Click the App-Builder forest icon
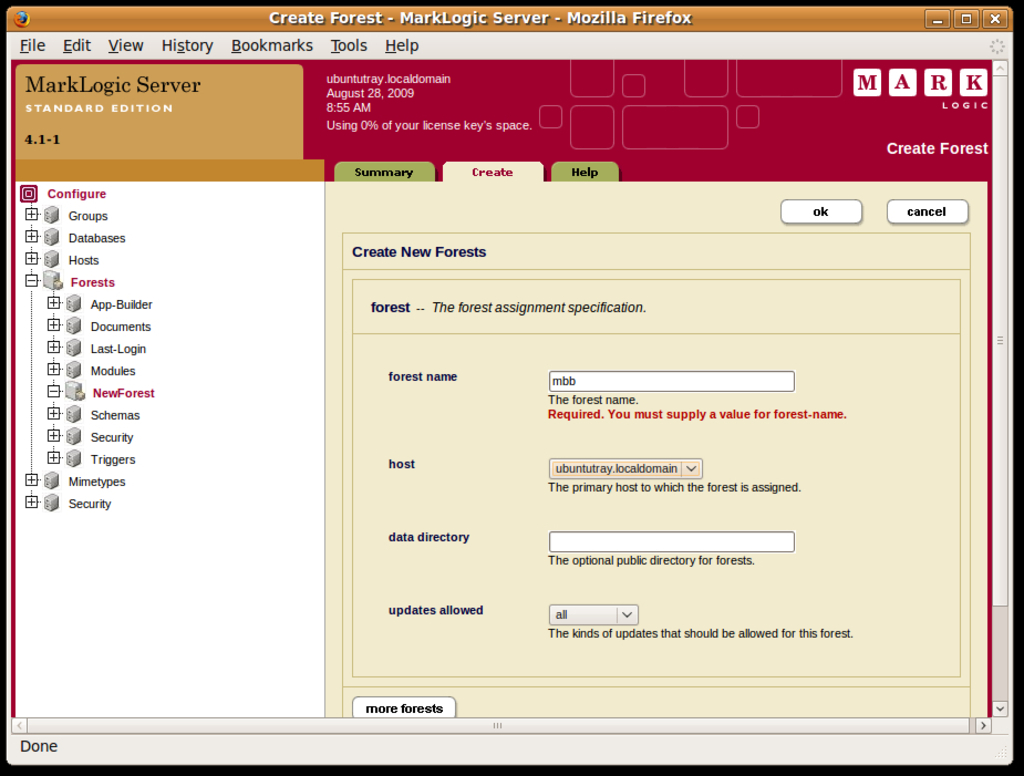1024x776 pixels. [74, 304]
